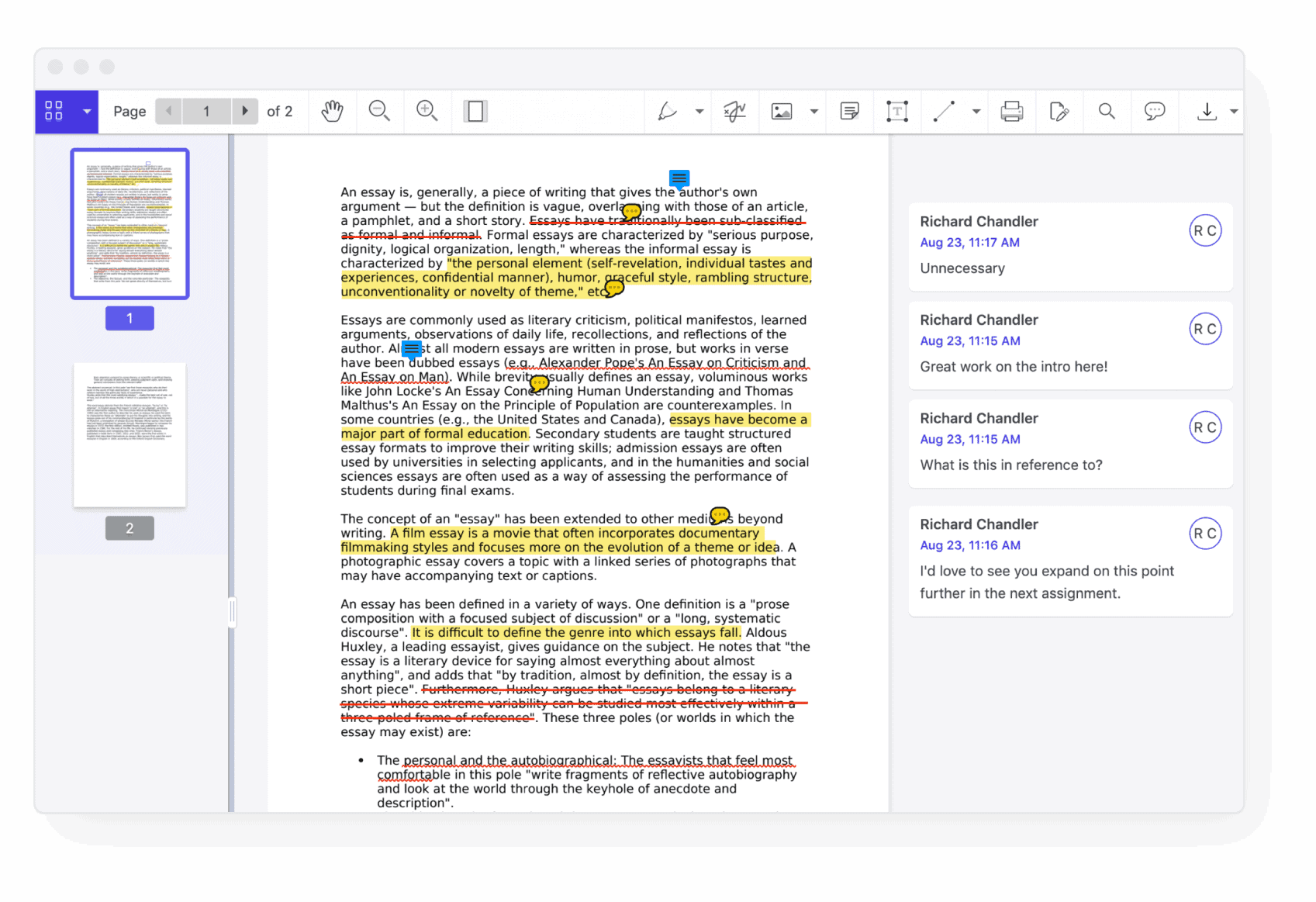Toggle the page layout mode icon
Image resolution: width=1316 pixels, height=902 pixels.
475,111
